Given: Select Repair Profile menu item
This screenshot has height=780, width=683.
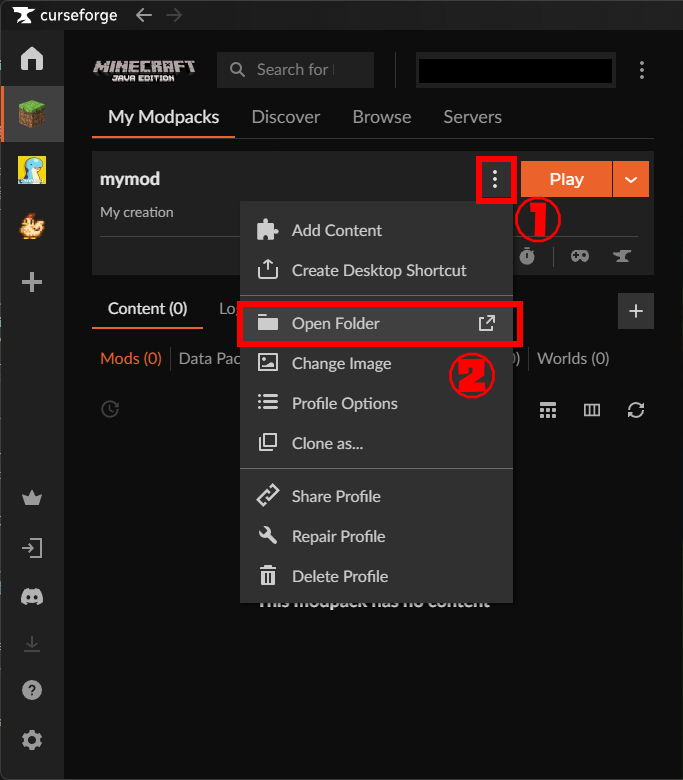Looking at the screenshot, I should click(376, 536).
